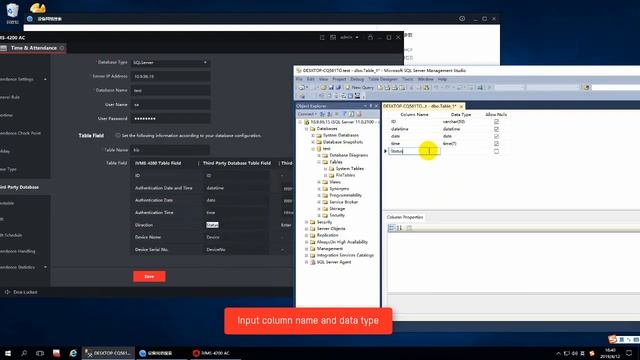Open taskbar Search icon
Image resolution: width=640 pixels, height=360 pixels.
[x=24, y=353]
